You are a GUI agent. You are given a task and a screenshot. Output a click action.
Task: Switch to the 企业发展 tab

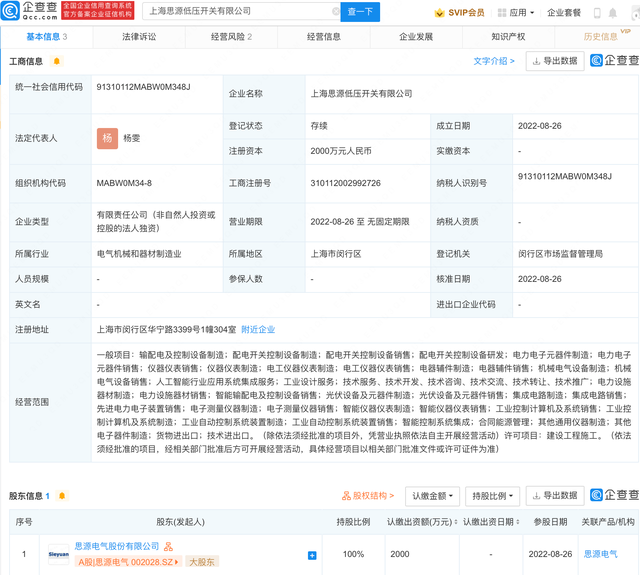(x=416, y=37)
